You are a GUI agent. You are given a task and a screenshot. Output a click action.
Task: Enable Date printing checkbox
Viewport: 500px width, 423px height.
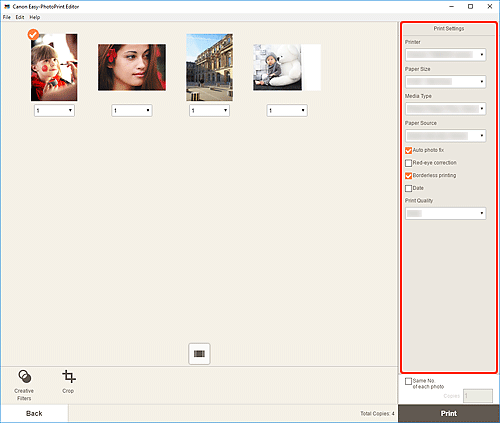point(408,188)
